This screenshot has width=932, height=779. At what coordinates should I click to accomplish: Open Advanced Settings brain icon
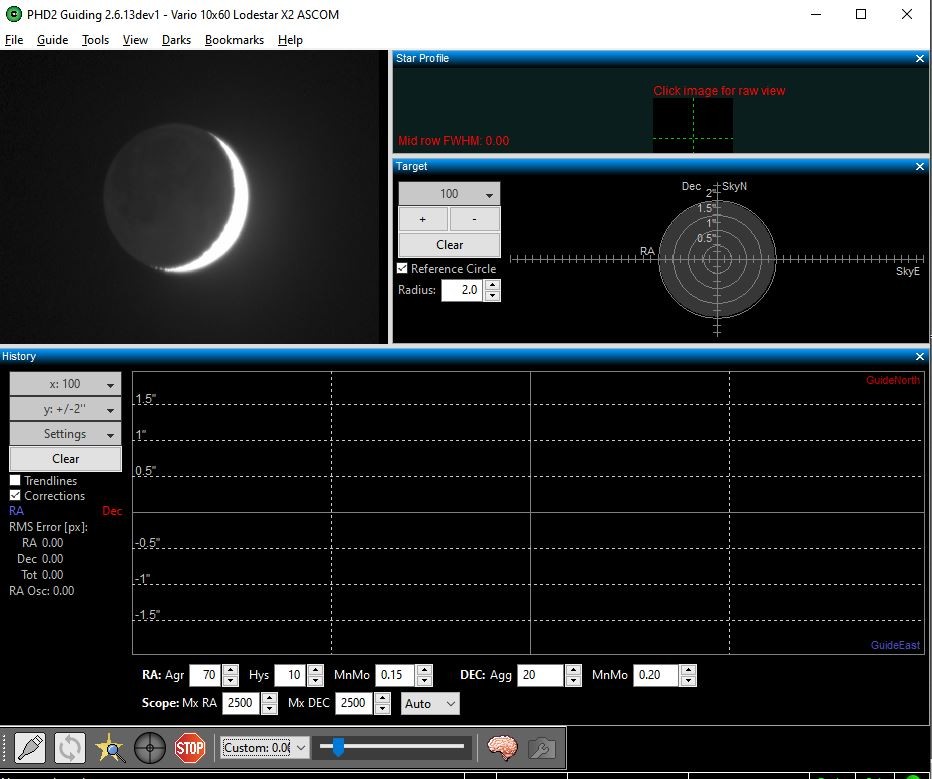pos(502,748)
